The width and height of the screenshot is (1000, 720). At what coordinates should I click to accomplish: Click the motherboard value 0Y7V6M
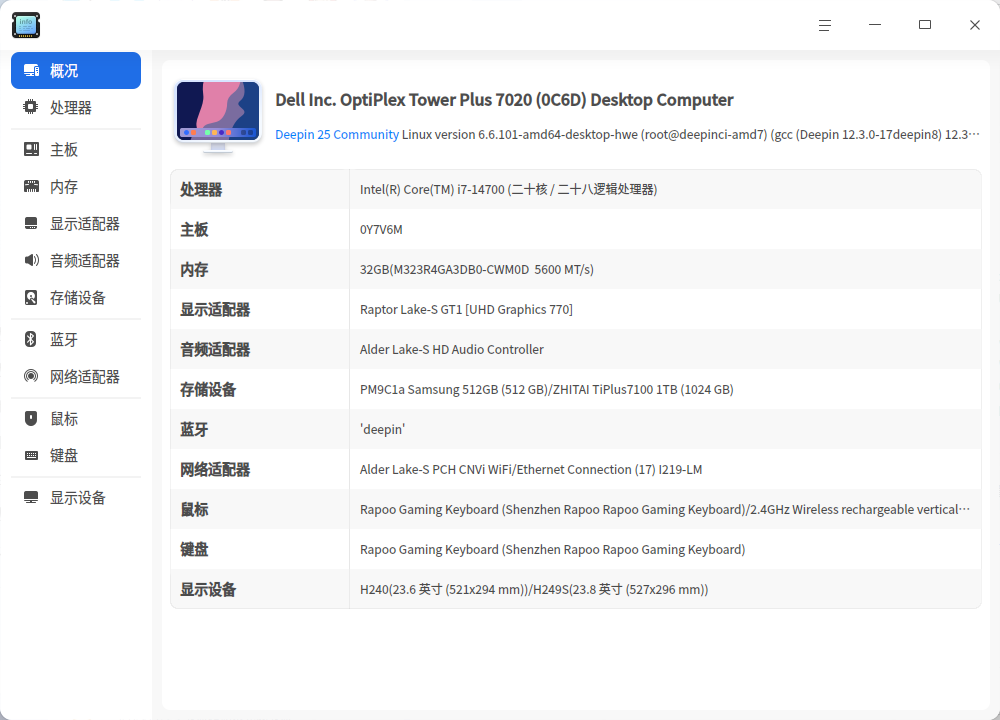[x=381, y=230]
